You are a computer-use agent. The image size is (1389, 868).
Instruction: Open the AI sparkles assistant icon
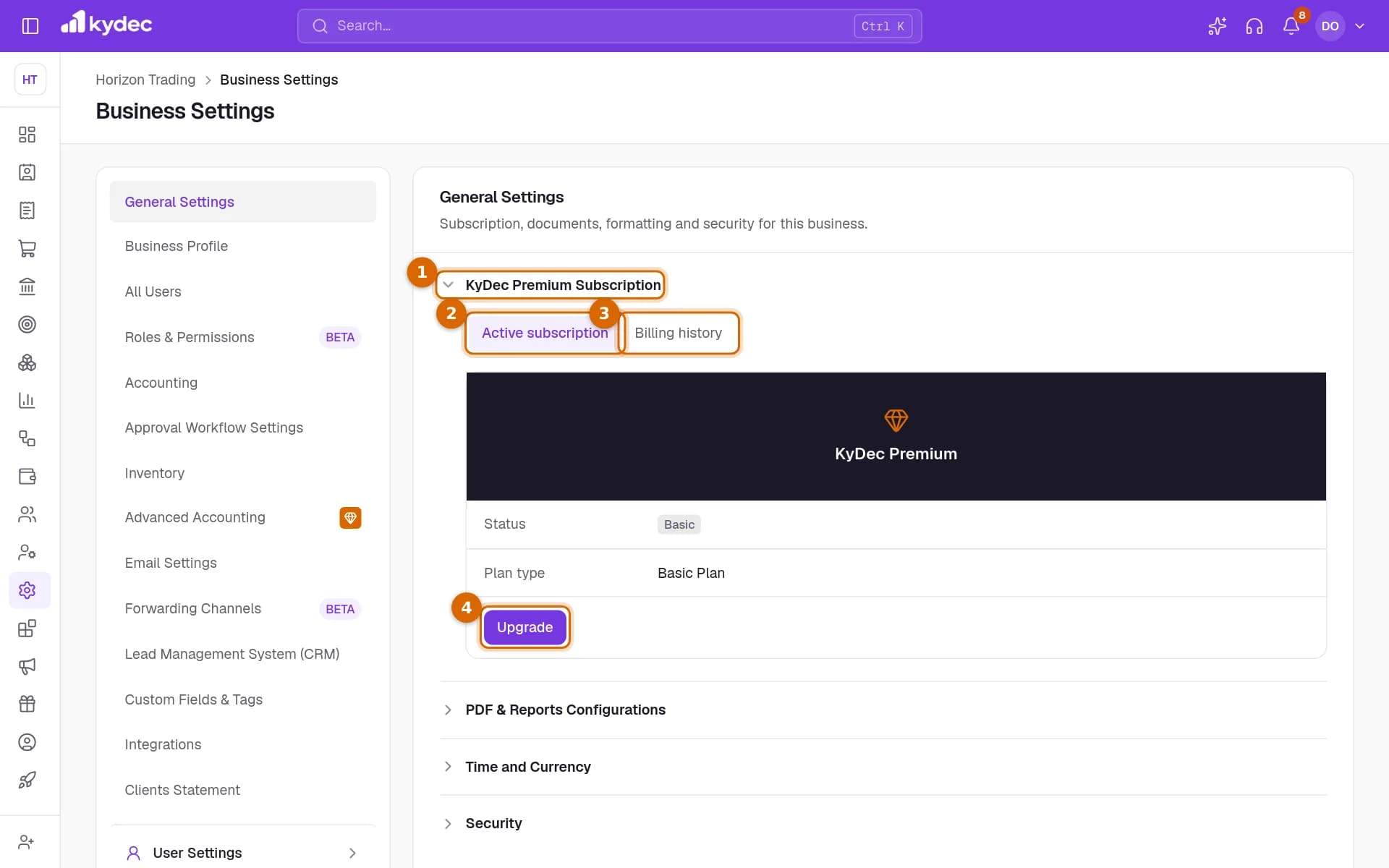click(x=1217, y=26)
